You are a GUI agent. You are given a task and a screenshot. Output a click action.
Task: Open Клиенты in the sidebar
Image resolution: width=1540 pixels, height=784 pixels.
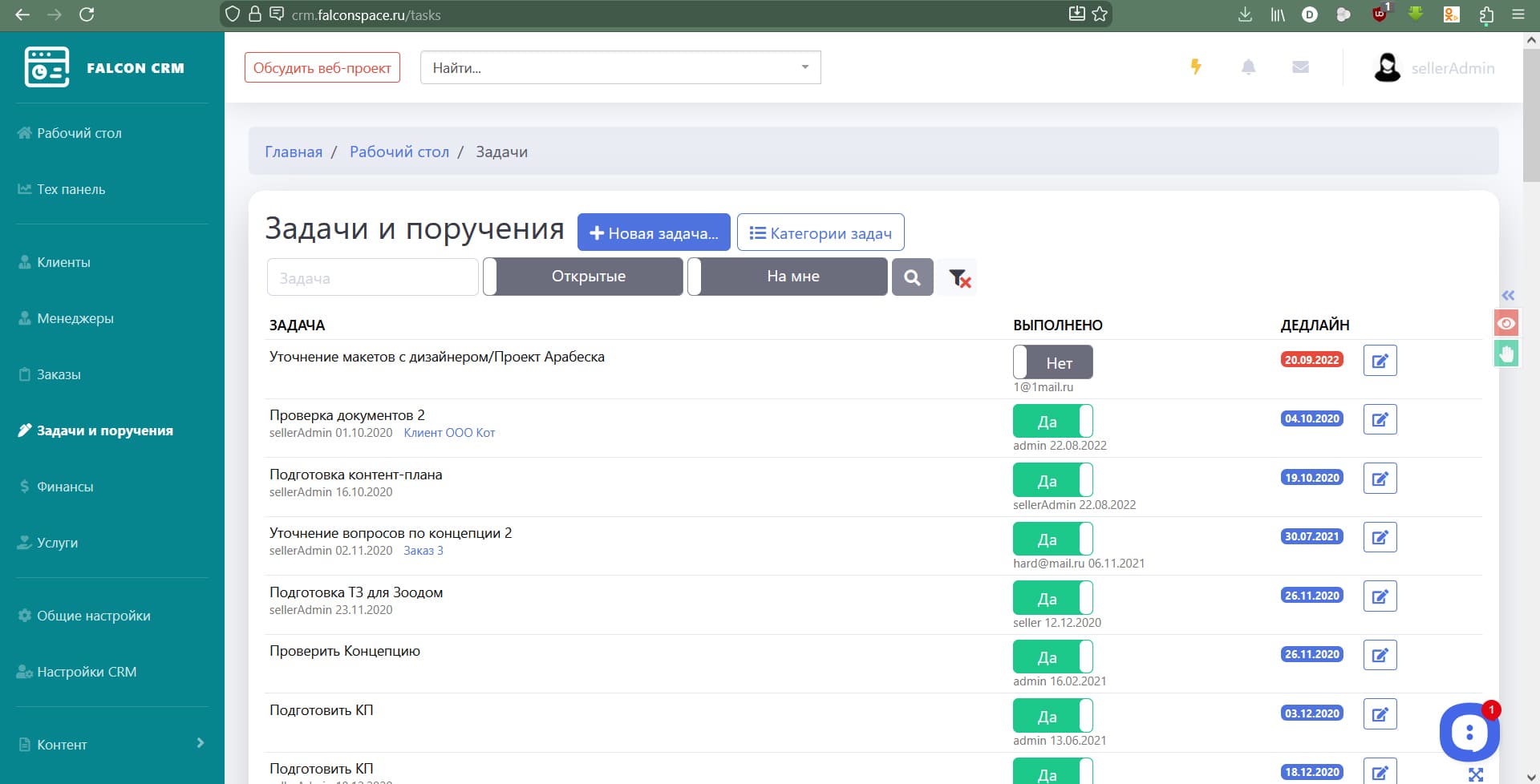pyautogui.click(x=63, y=262)
